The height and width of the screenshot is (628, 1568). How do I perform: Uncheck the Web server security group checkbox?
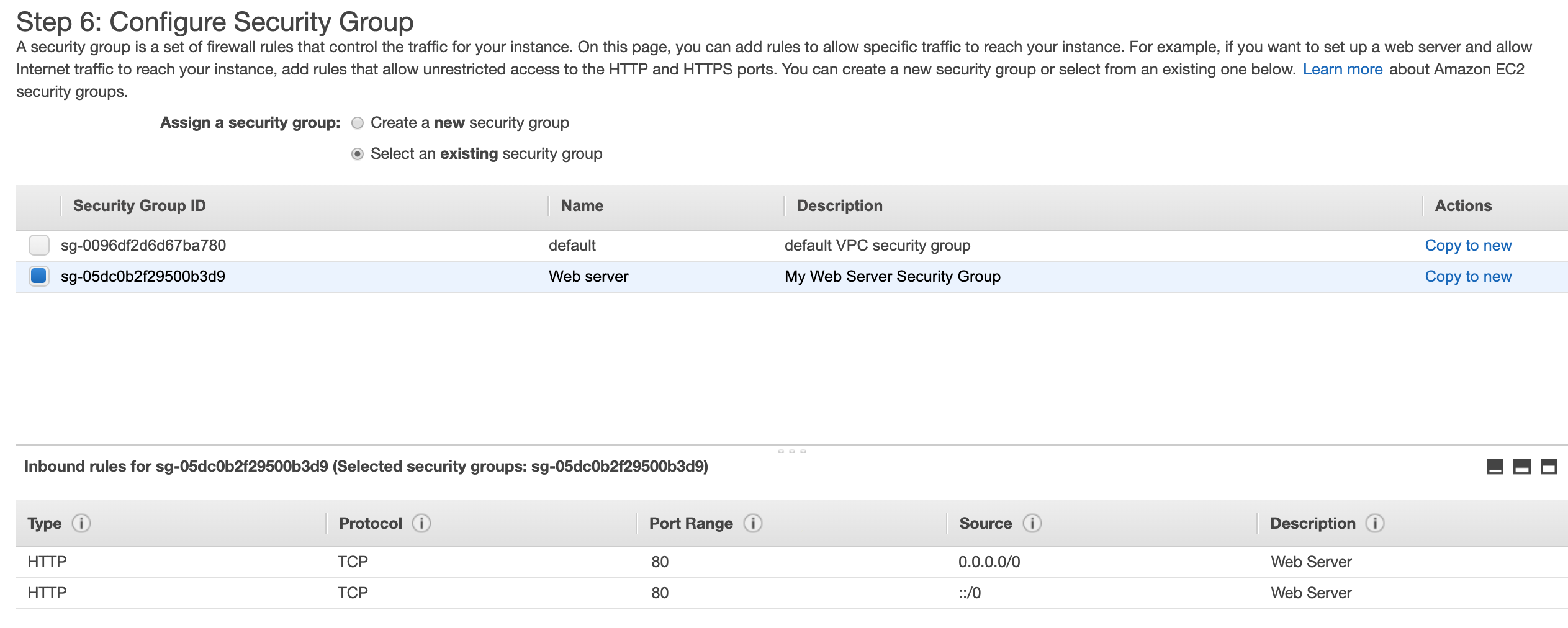39,276
